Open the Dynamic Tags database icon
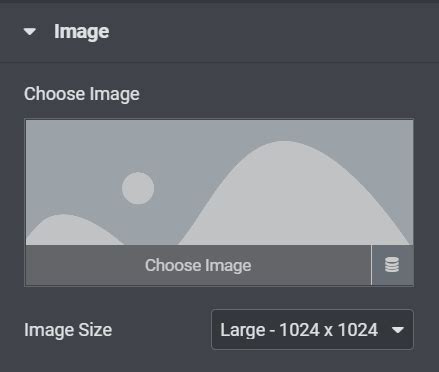Viewport: 439px width, 372px height. coord(392,265)
